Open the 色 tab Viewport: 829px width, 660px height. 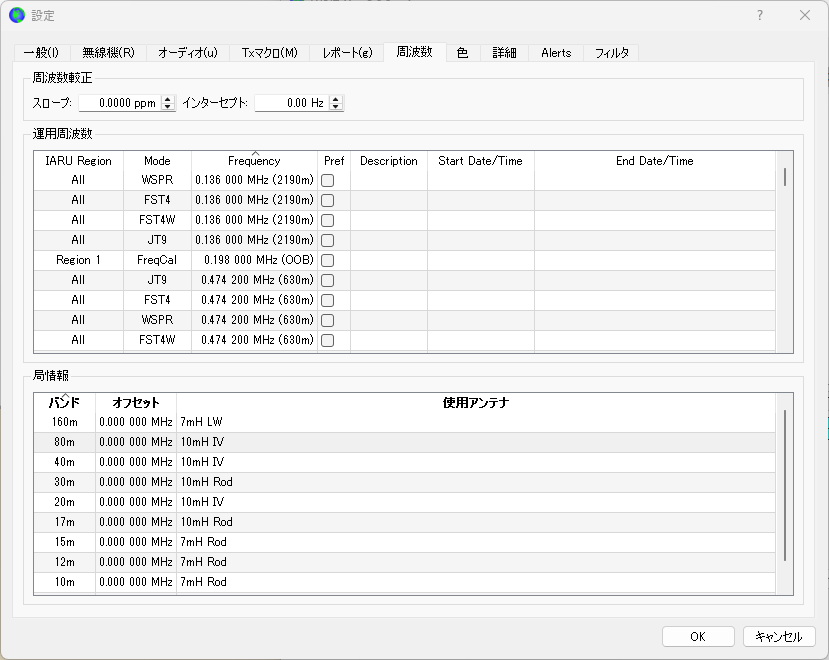click(463, 53)
